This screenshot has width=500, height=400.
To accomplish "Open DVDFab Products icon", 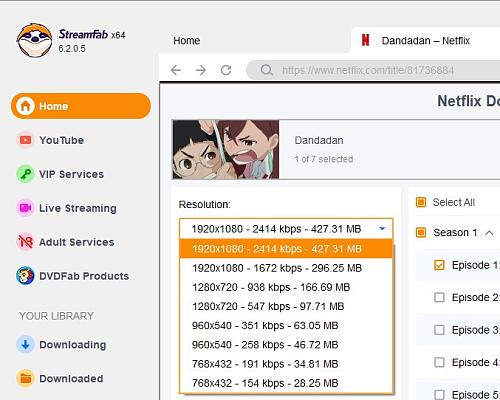I will [x=25, y=276].
